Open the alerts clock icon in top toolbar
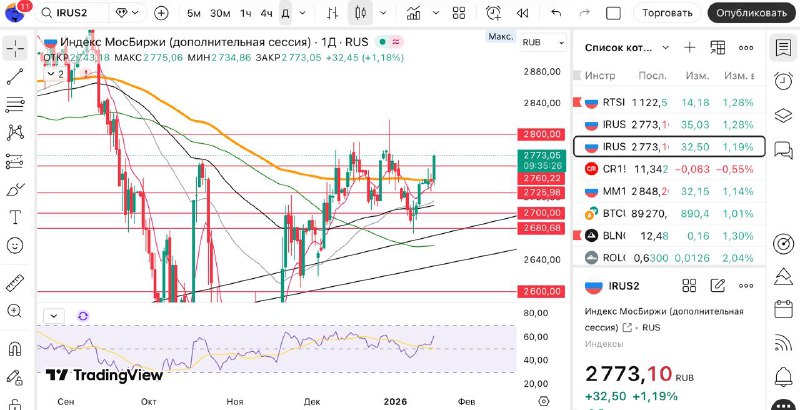This screenshot has width=800, height=410. [493, 13]
